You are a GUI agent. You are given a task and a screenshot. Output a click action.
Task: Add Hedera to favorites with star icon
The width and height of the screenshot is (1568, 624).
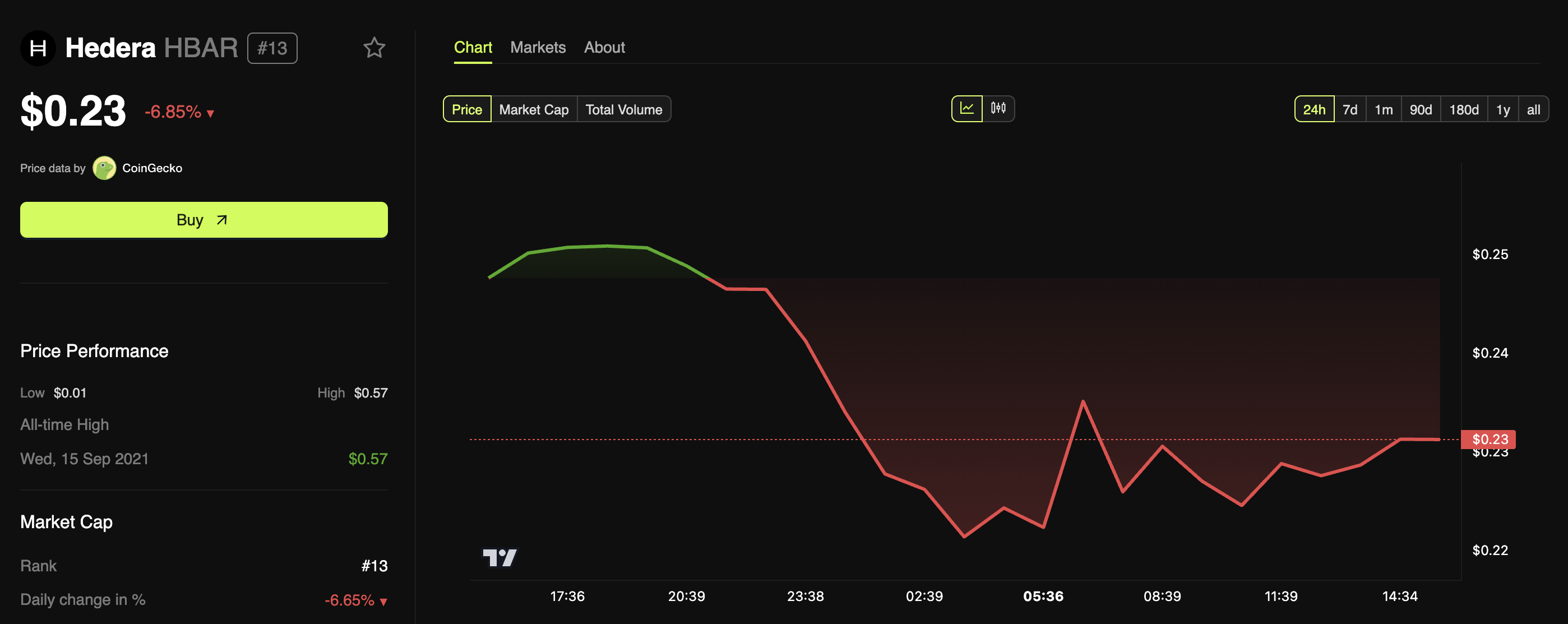374,48
